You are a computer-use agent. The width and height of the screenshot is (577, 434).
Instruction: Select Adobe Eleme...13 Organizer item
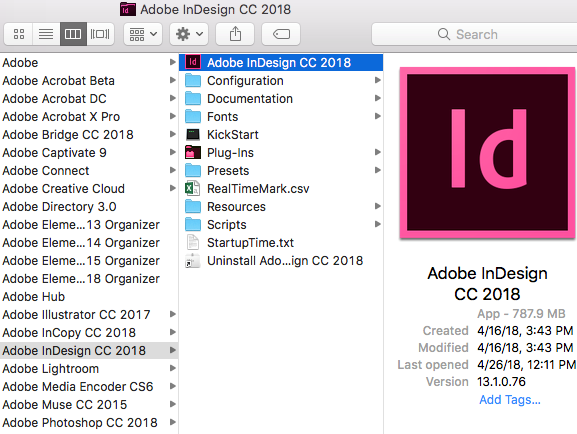point(89,225)
